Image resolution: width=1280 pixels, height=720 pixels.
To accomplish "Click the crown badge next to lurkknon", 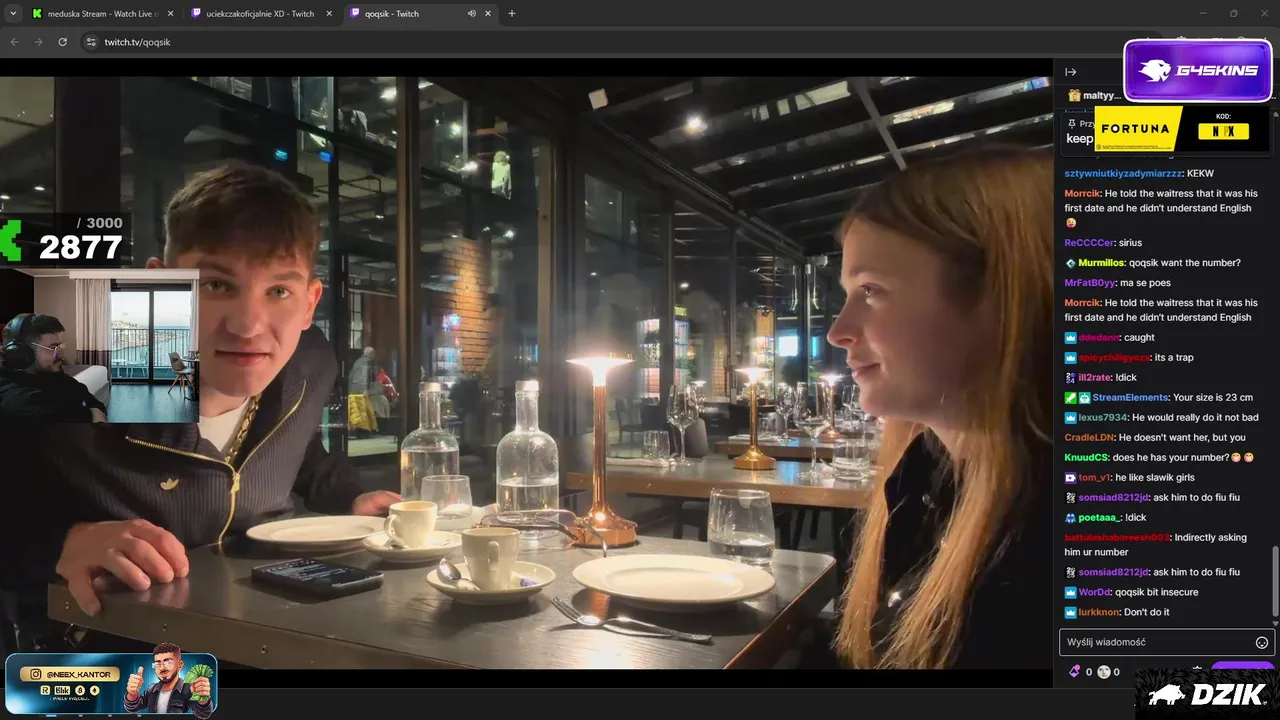I will pos(1070,612).
